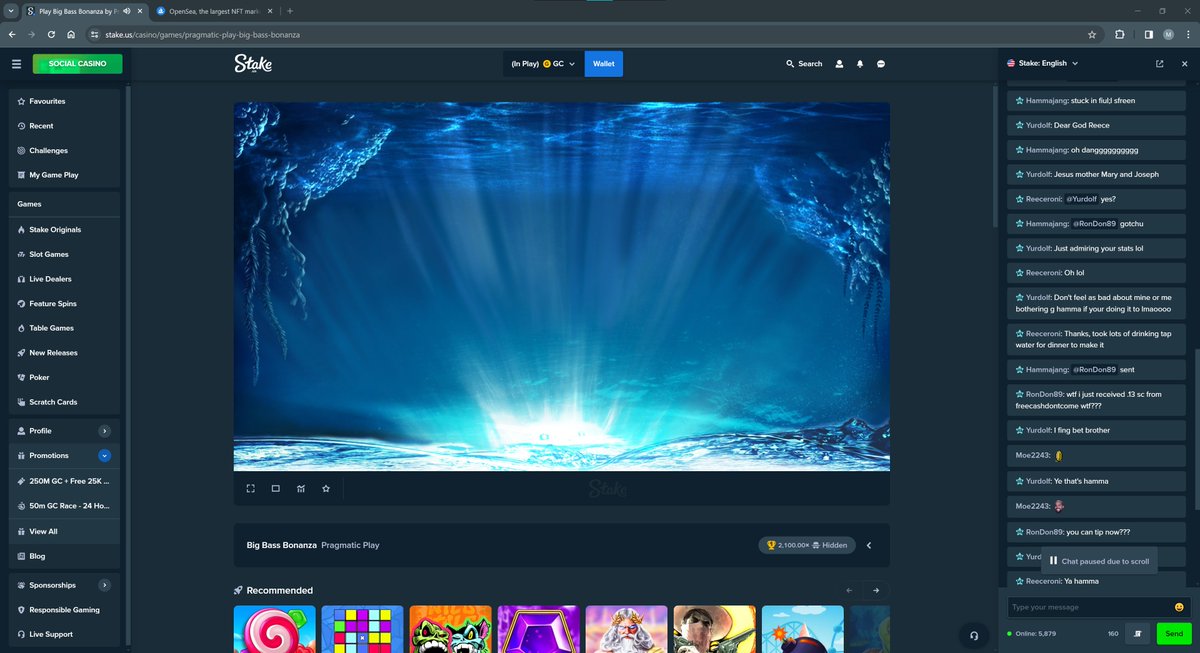Viewport: 1200px width, 653px height.
Task: Open the Wallet
Action: tap(603, 64)
